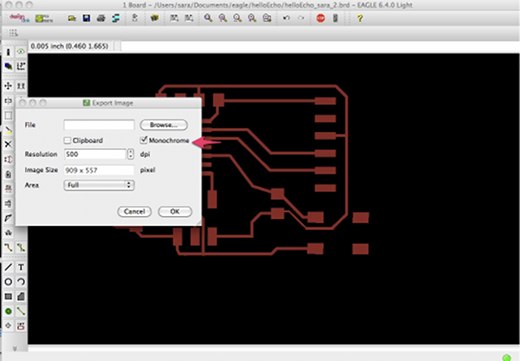Click the PCB quote toolbar icon

pos(44,18)
